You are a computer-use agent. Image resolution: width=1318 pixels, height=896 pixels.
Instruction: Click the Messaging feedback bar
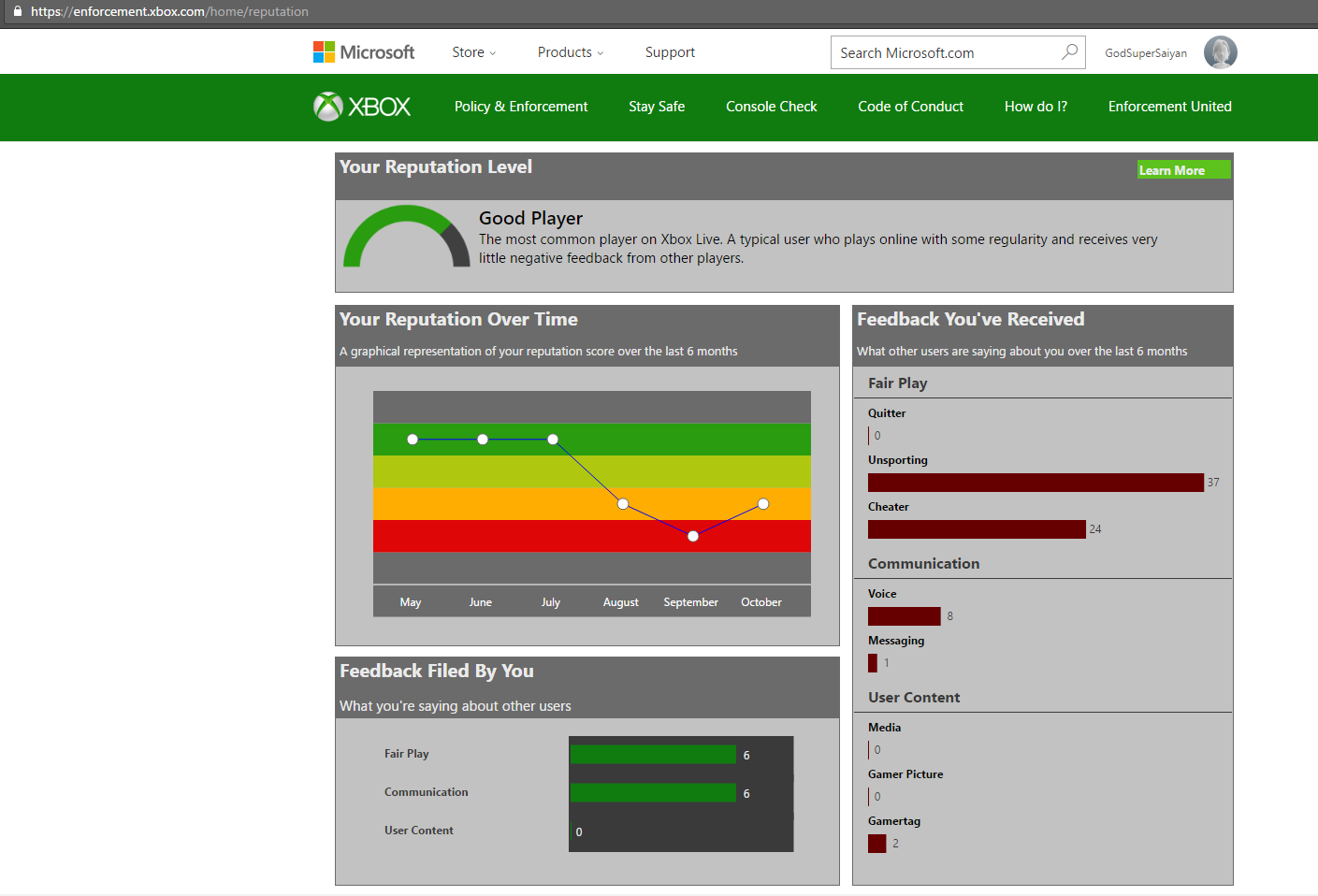pos(873,663)
